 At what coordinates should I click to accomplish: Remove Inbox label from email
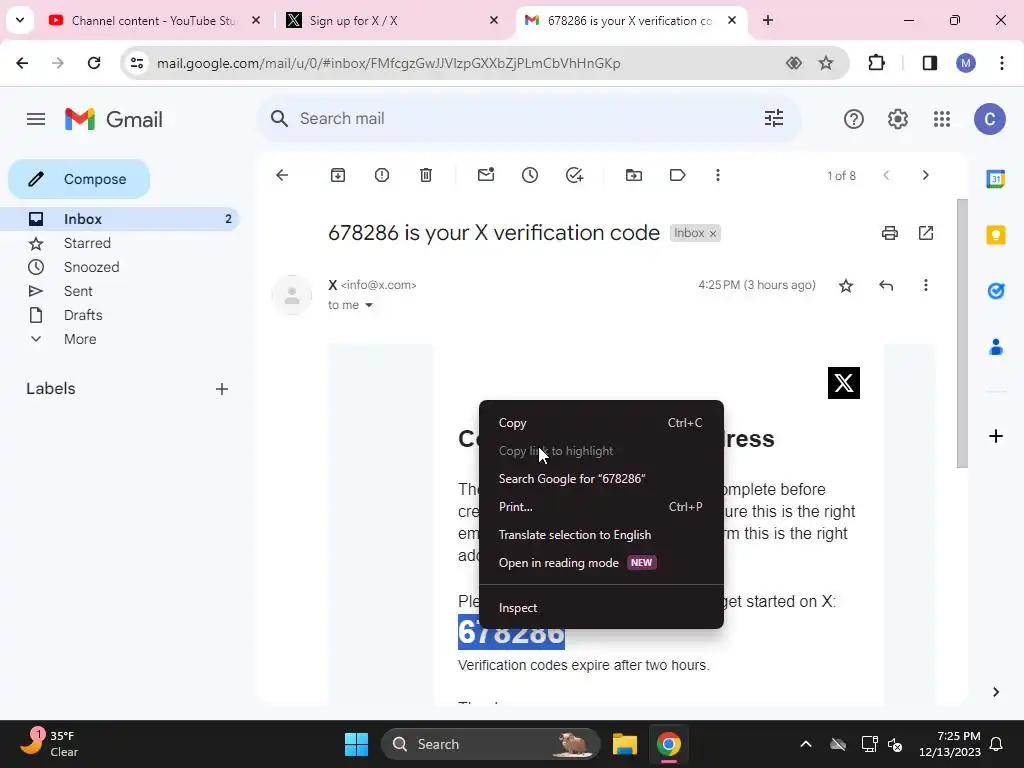[713, 234]
